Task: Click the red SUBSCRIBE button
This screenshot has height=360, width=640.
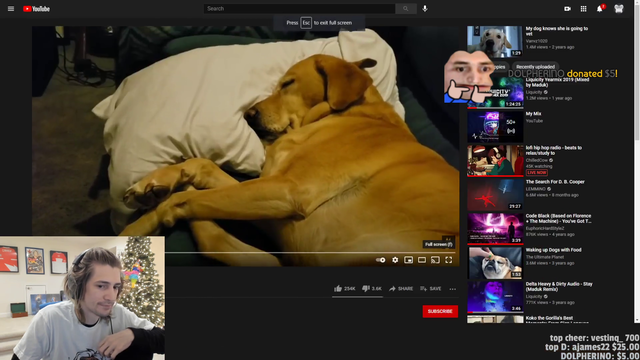Action: click(x=440, y=311)
